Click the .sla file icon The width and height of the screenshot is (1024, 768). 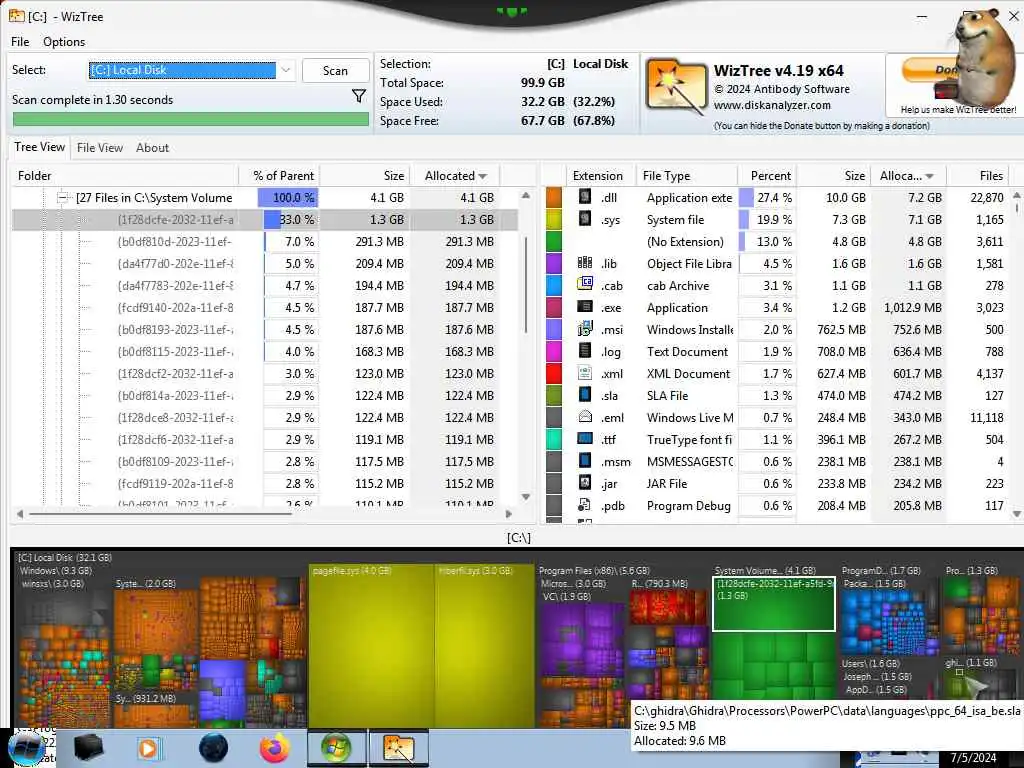[584, 395]
